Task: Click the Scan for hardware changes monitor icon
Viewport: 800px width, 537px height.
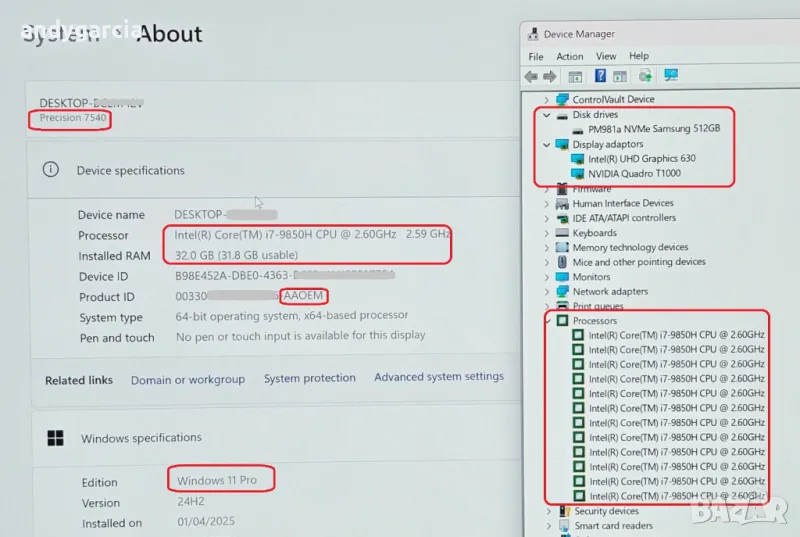Action: click(x=671, y=76)
